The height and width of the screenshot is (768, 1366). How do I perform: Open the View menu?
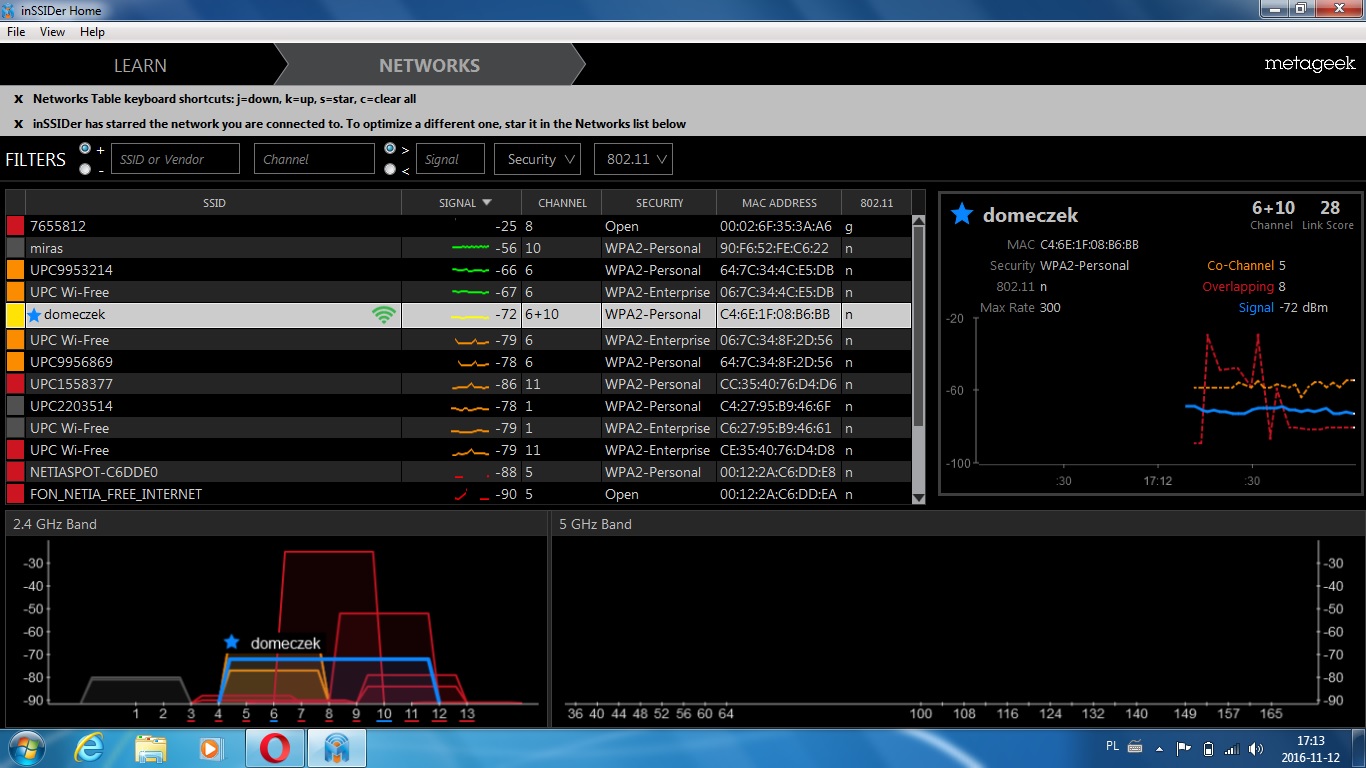point(52,32)
